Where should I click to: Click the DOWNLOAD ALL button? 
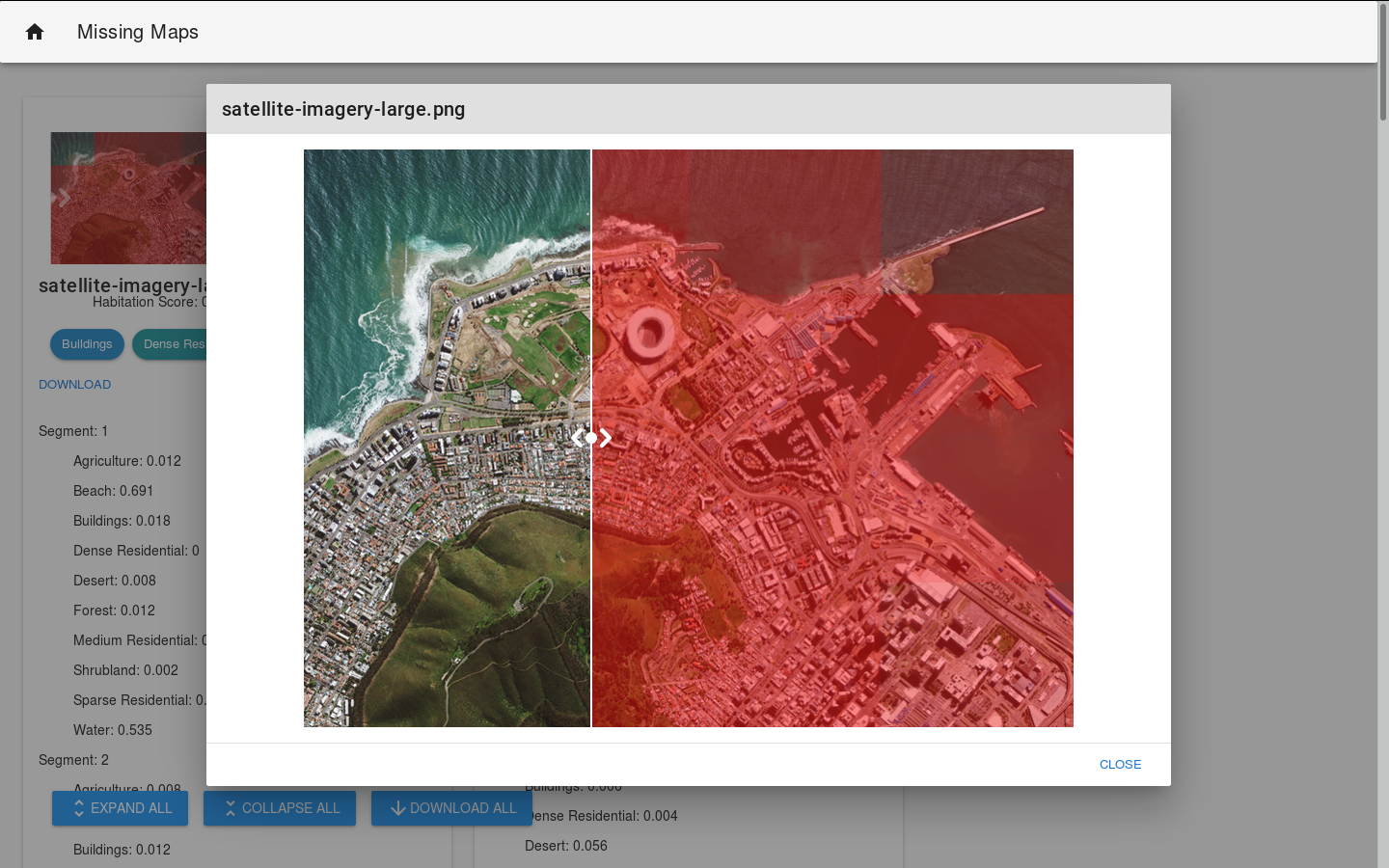click(451, 808)
